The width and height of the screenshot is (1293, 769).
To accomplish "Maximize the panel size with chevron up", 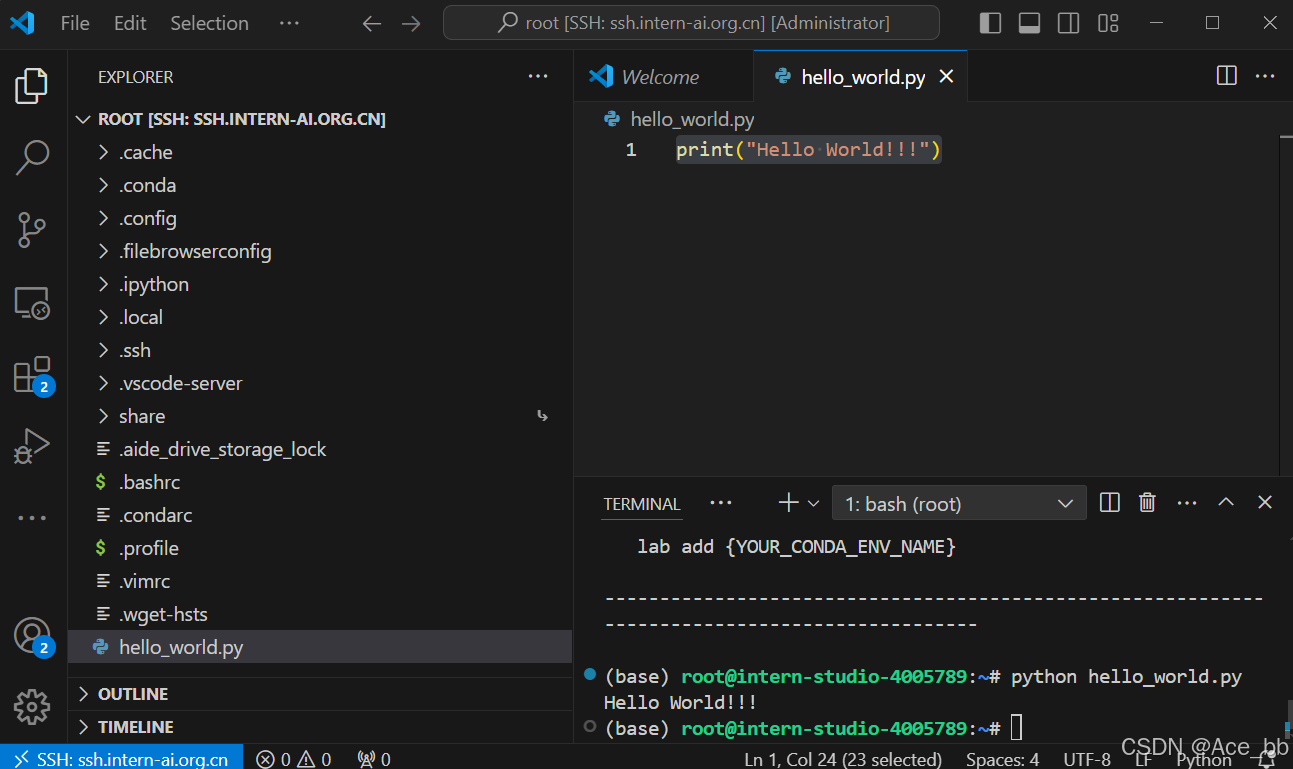I will (1226, 503).
